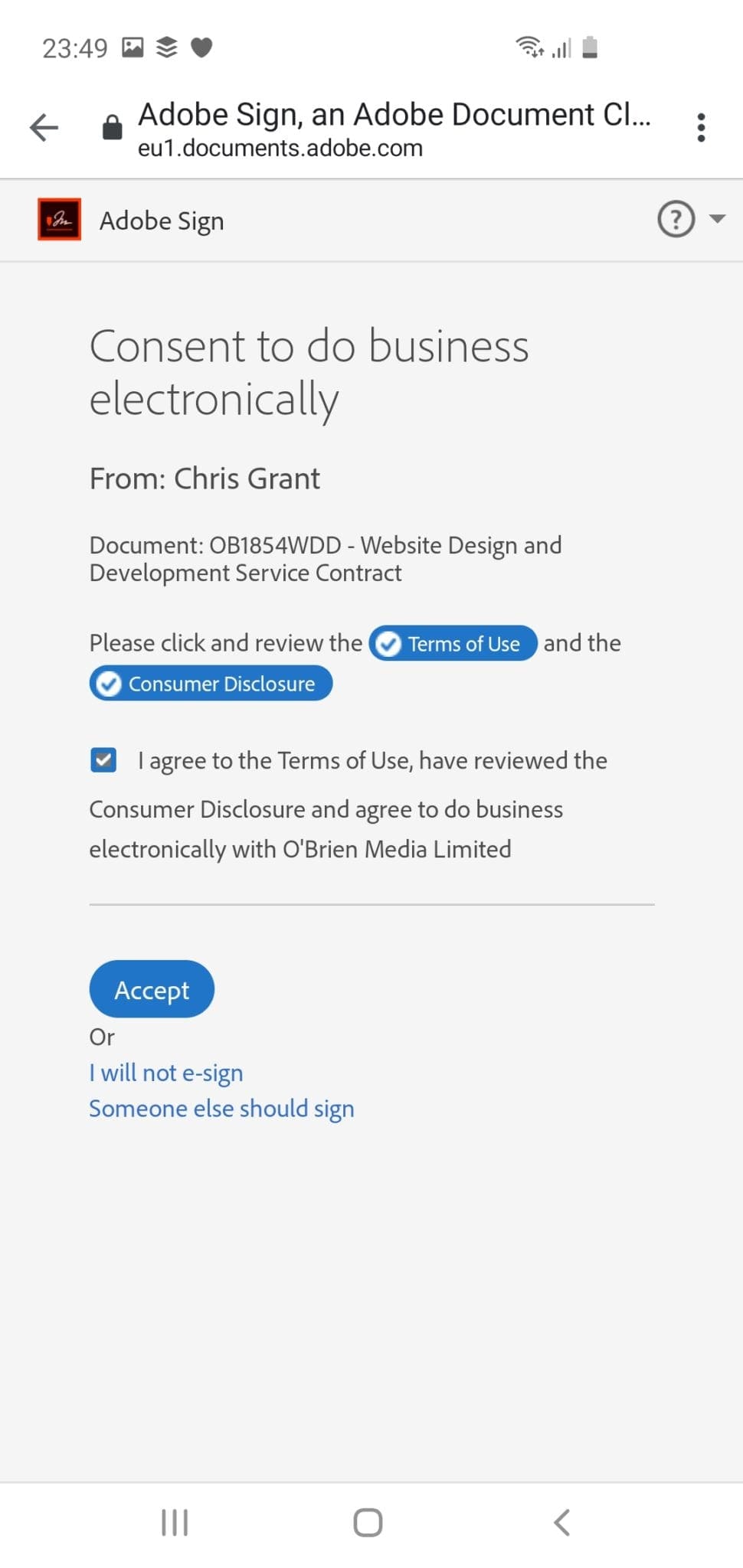
Task: Tap the Wi-Fi icon in the status bar
Action: [x=530, y=47]
